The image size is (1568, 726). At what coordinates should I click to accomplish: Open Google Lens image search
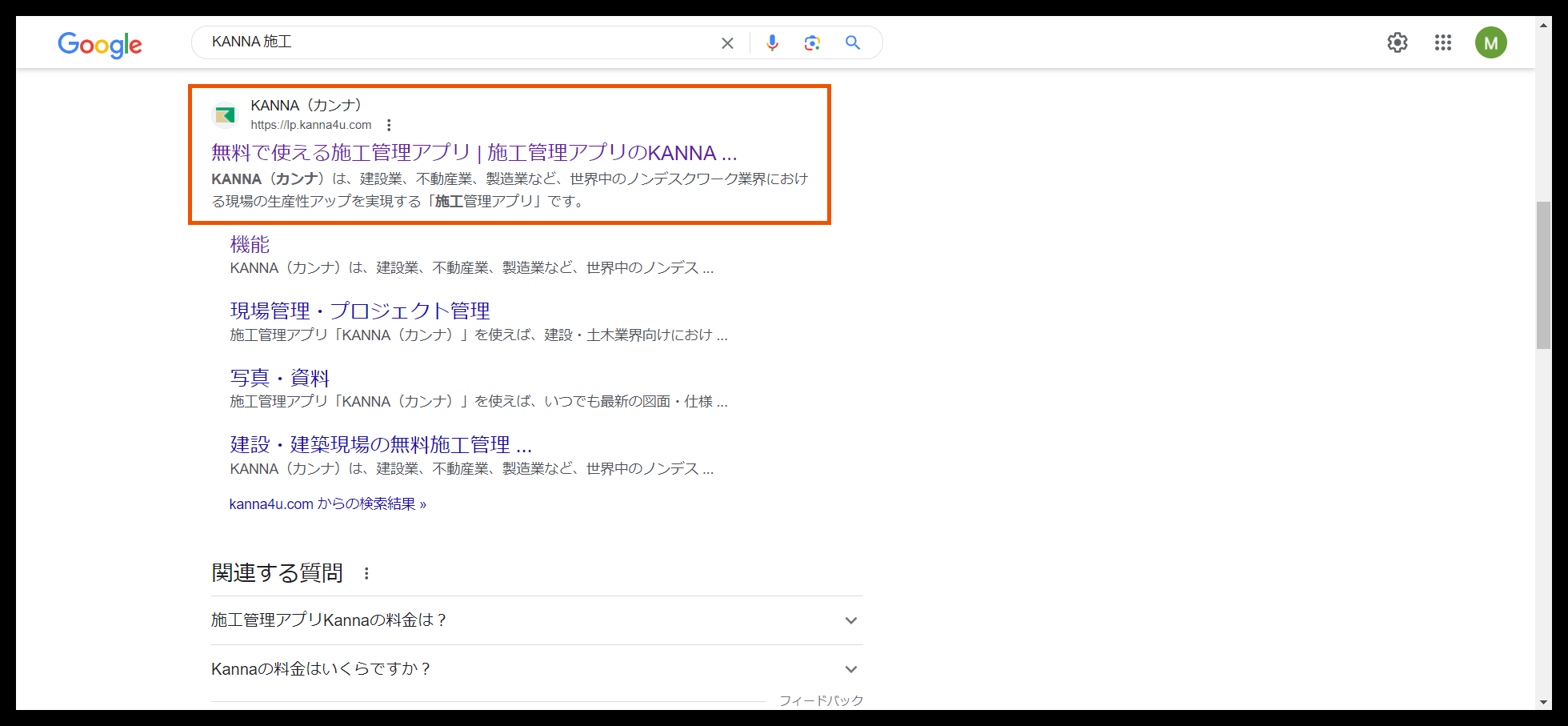(812, 42)
